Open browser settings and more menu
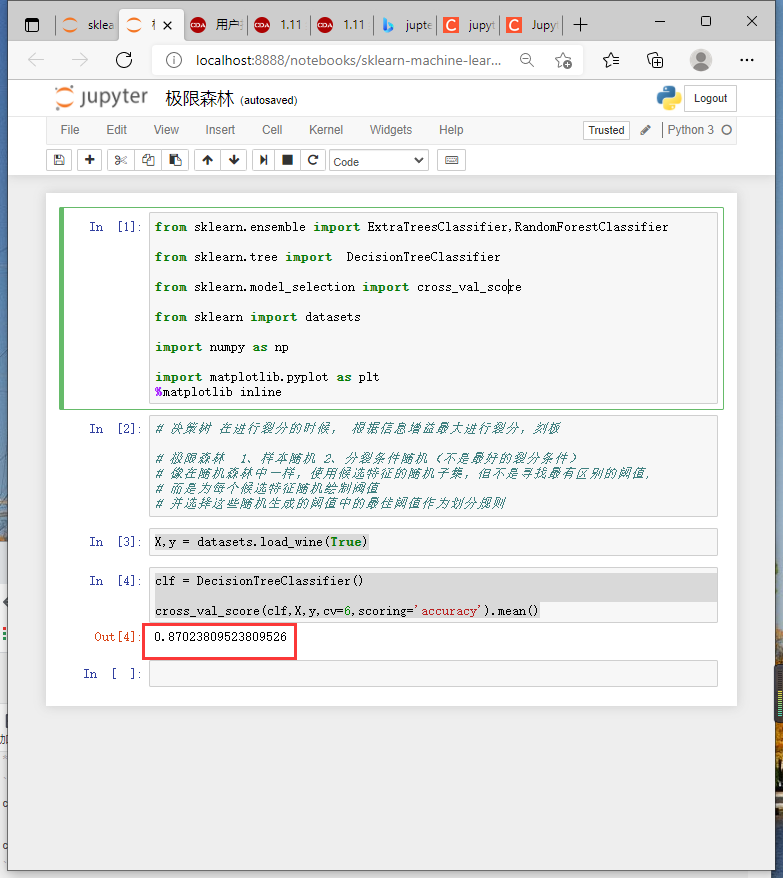This screenshot has height=878, width=783. pos(747,60)
